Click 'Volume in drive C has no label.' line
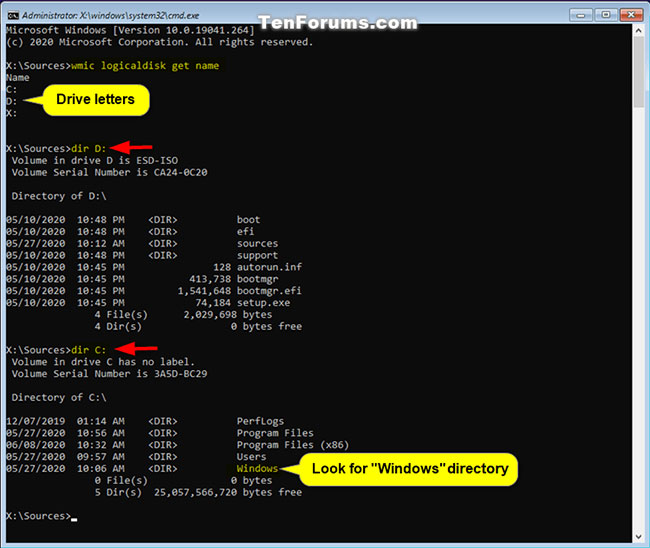650x548 pixels. pyautogui.click(x=103, y=362)
